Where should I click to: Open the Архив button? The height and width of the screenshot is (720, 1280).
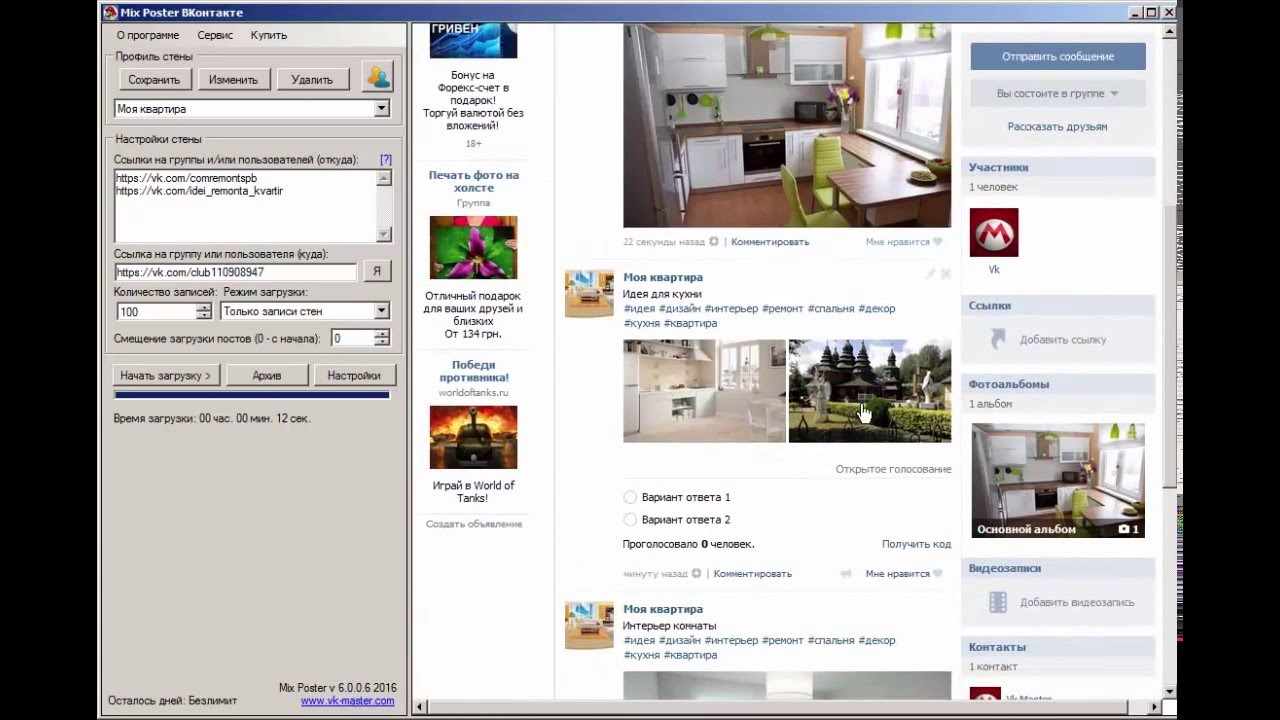(x=266, y=376)
